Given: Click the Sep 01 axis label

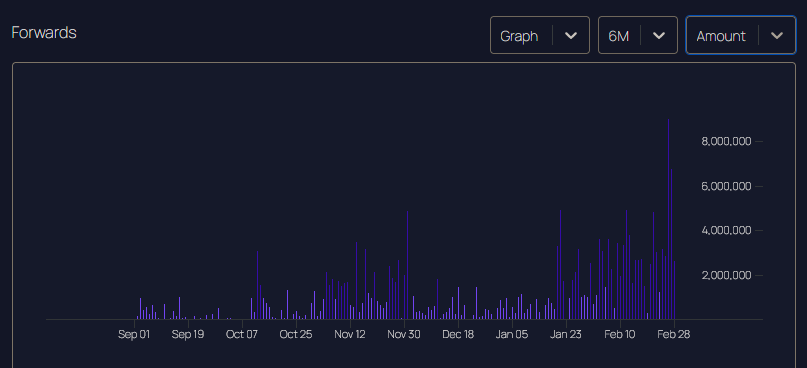Looking at the screenshot, I should (x=134, y=335).
